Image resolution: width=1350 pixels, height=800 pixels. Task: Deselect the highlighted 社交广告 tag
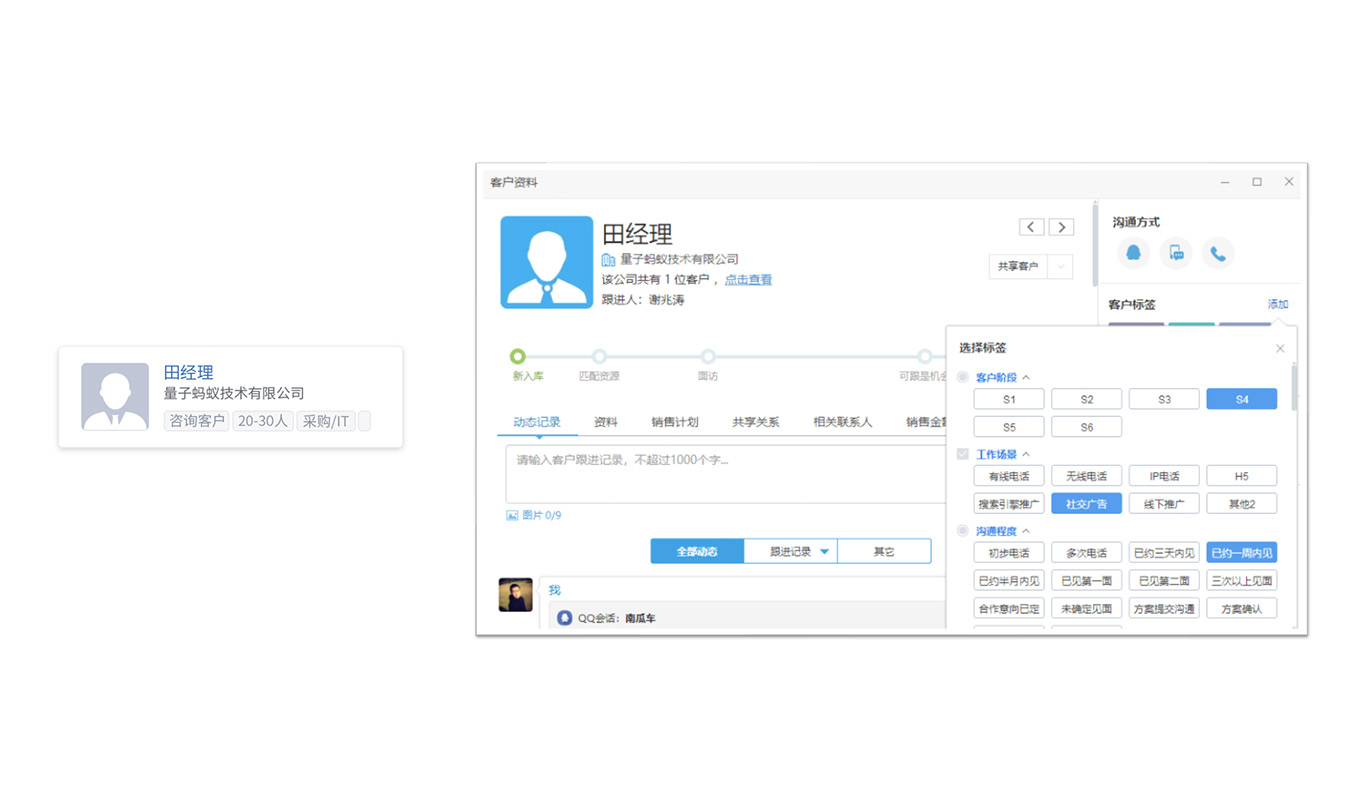pyautogui.click(x=1087, y=504)
